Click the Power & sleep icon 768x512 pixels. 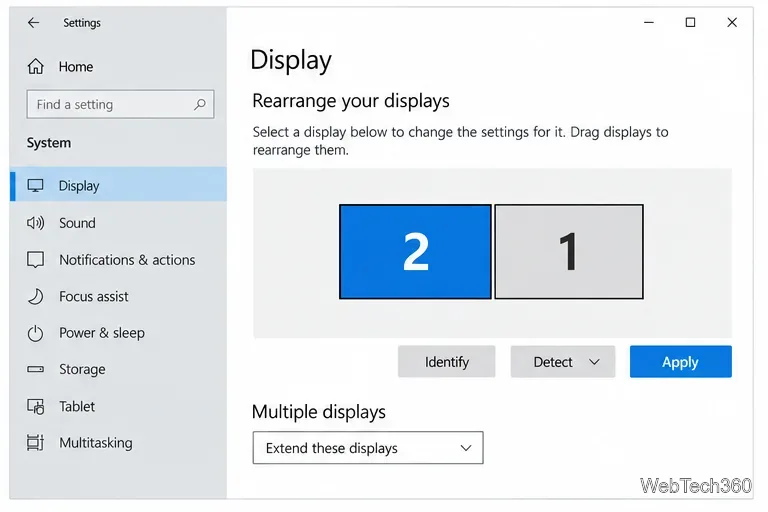click(x=35, y=333)
